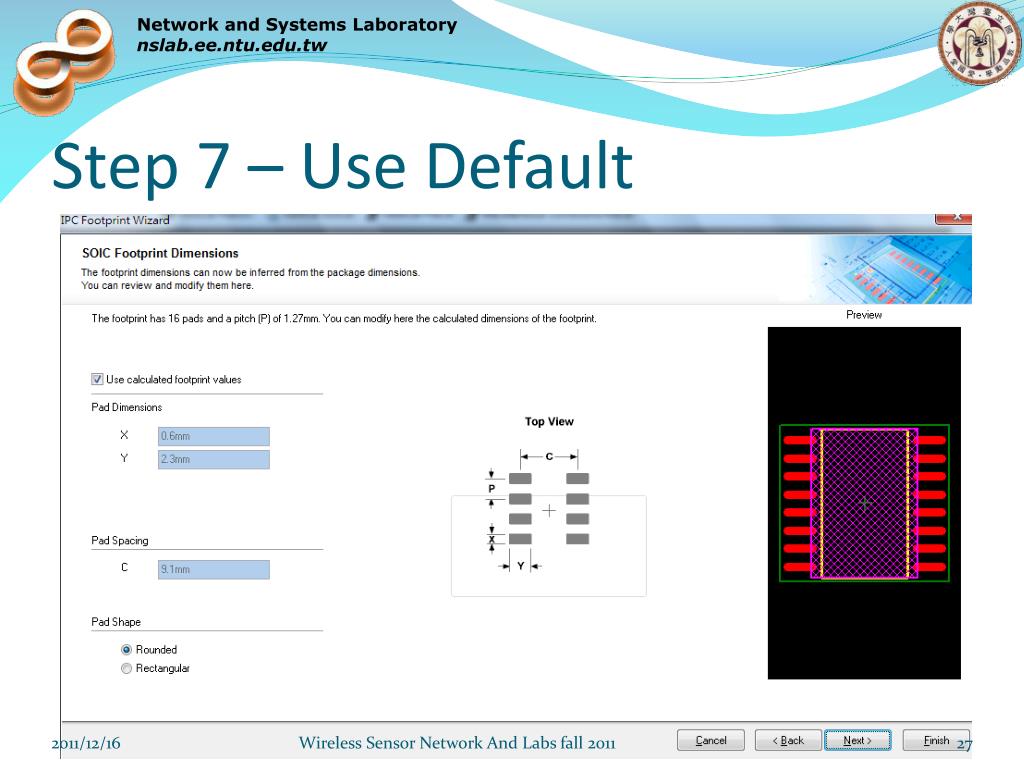1024x768 pixels.
Task: Click the 16 pads and pitch description
Action: click(x=344, y=319)
